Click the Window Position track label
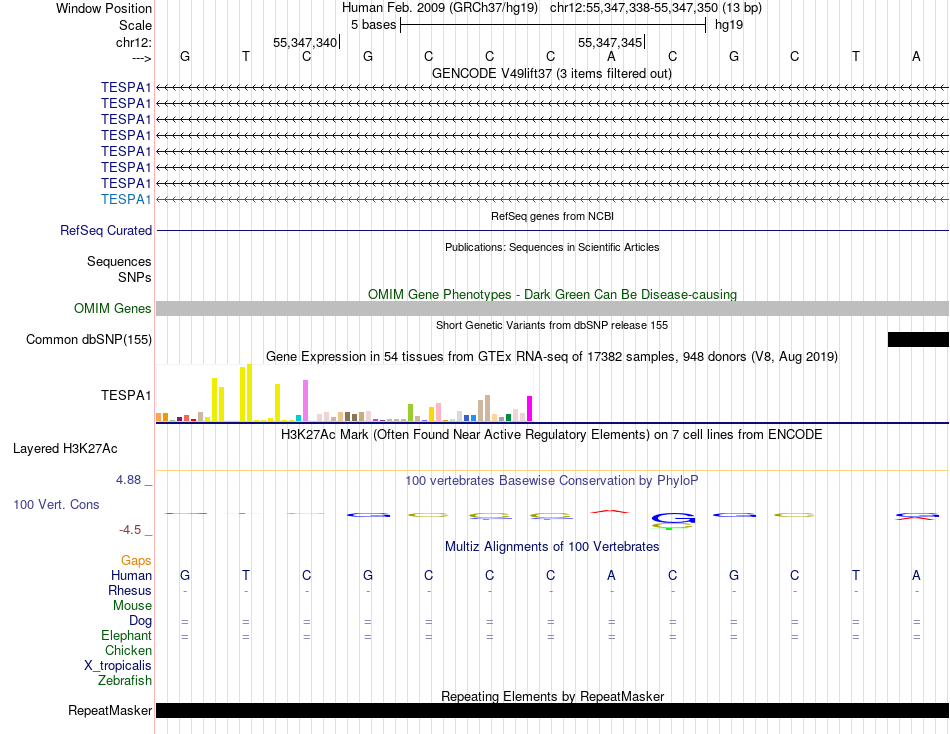 104,8
